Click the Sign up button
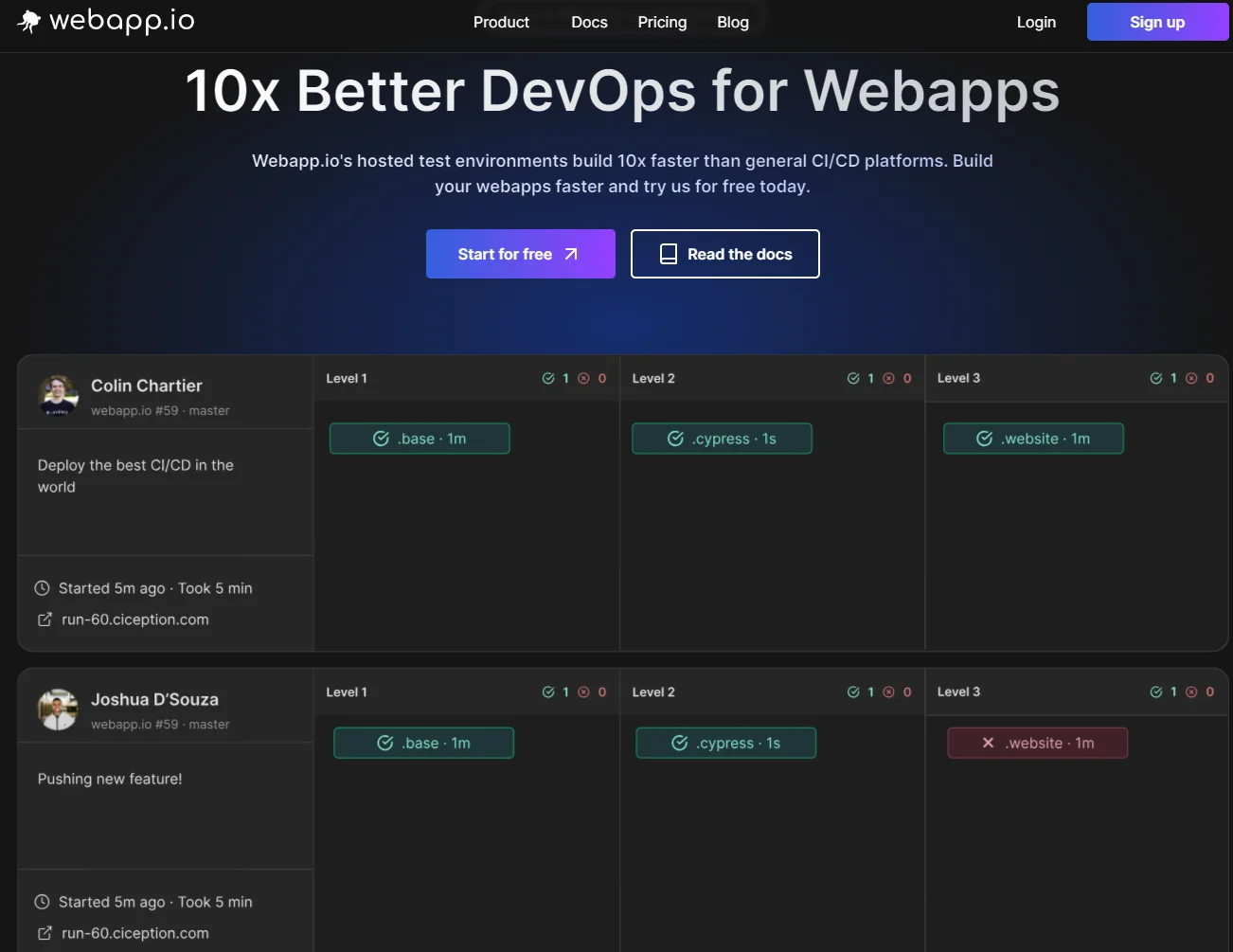Viewport: 1233px width, 952px height. [x=1157, y=22]
